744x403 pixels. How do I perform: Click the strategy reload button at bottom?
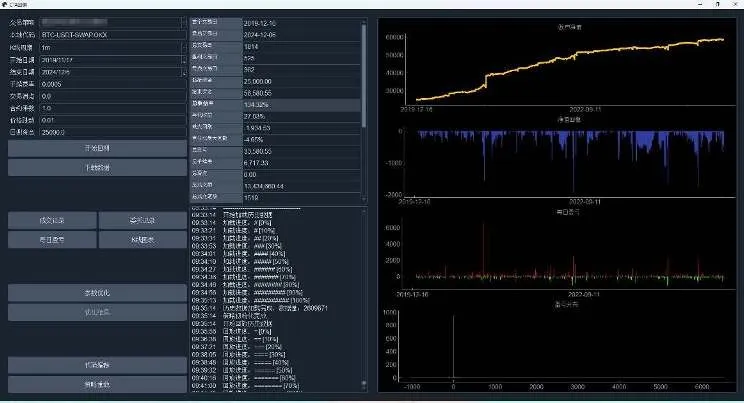[x=97, y=384]
